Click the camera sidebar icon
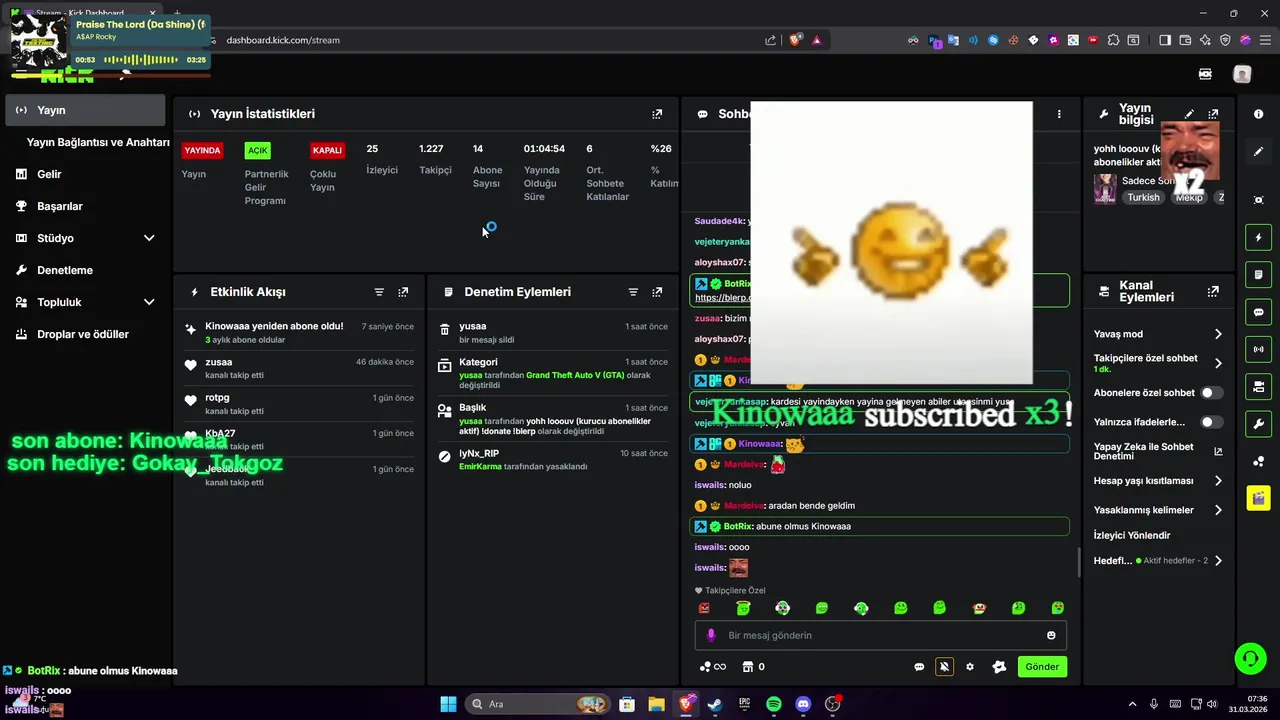The width and height of the screenshot is (1280, 720). pos(1258,386)
